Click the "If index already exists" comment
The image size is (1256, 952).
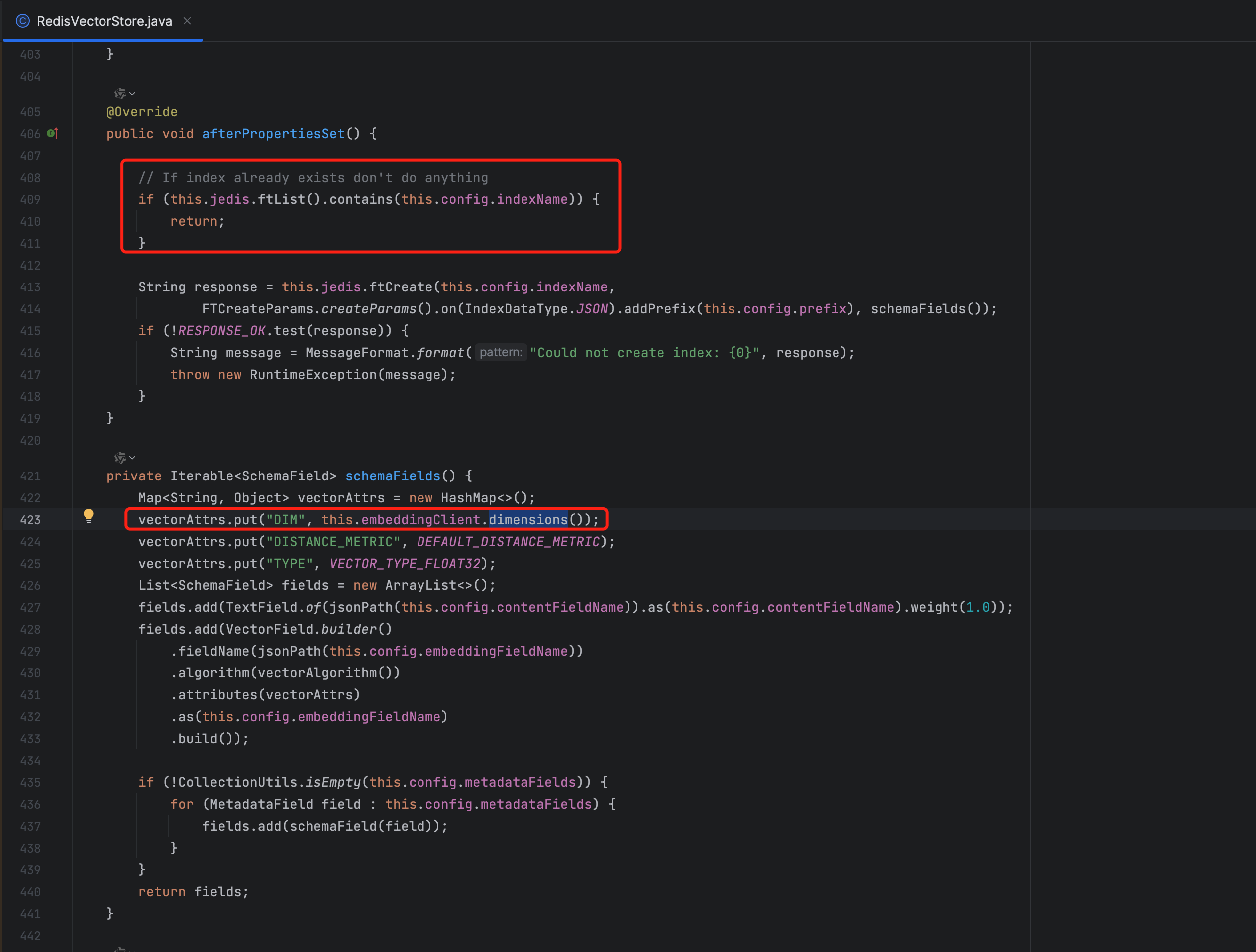(314, 178)
